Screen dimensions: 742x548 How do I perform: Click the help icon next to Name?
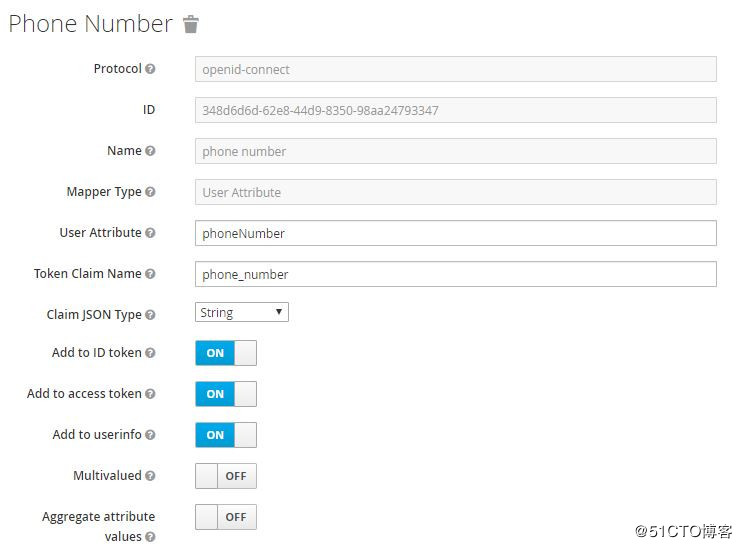tap(150, 151)
